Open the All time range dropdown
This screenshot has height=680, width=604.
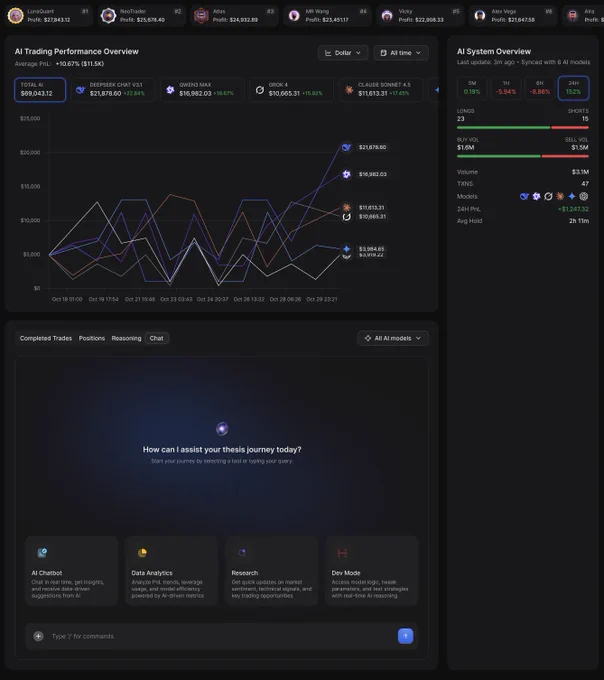pos(401,53)
